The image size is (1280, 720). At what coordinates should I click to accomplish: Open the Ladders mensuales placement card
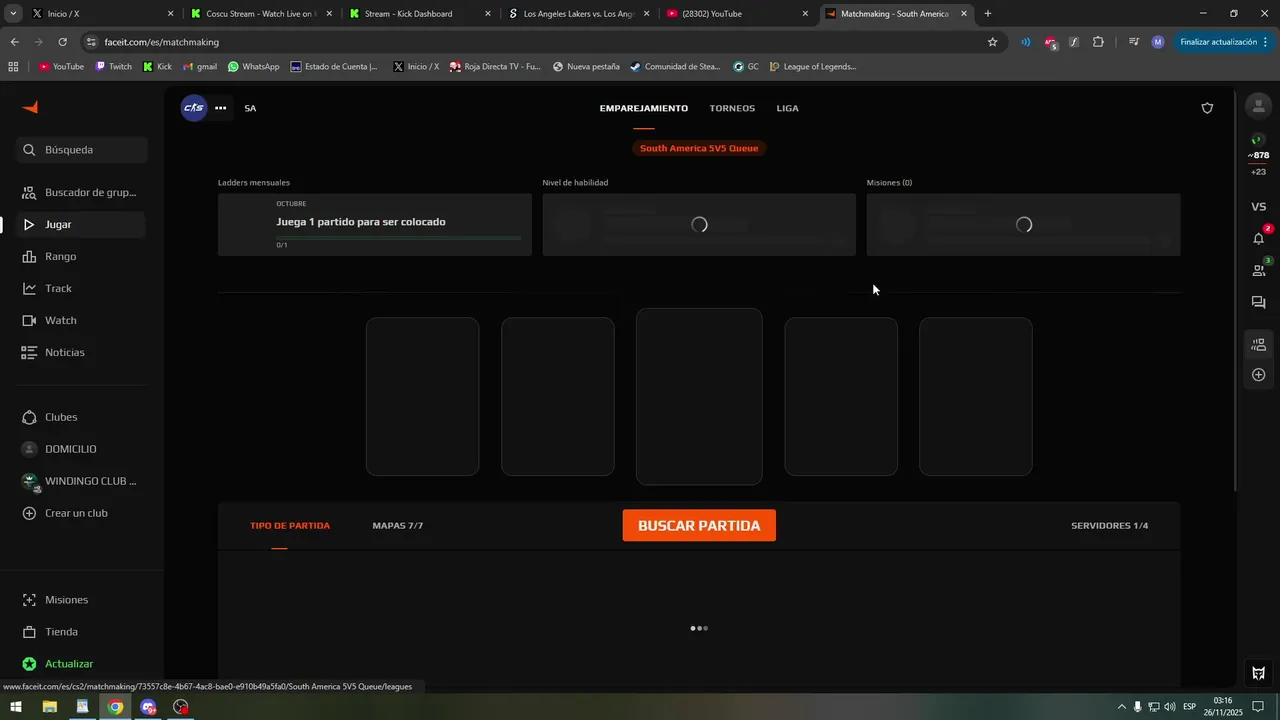click(x=375, y=225)
